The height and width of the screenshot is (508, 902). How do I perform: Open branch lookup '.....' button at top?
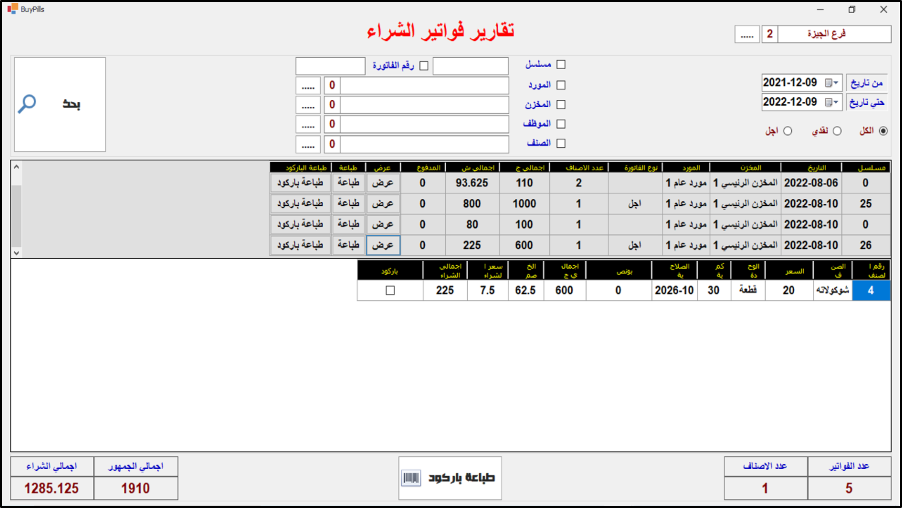click(x=747, y=34)
